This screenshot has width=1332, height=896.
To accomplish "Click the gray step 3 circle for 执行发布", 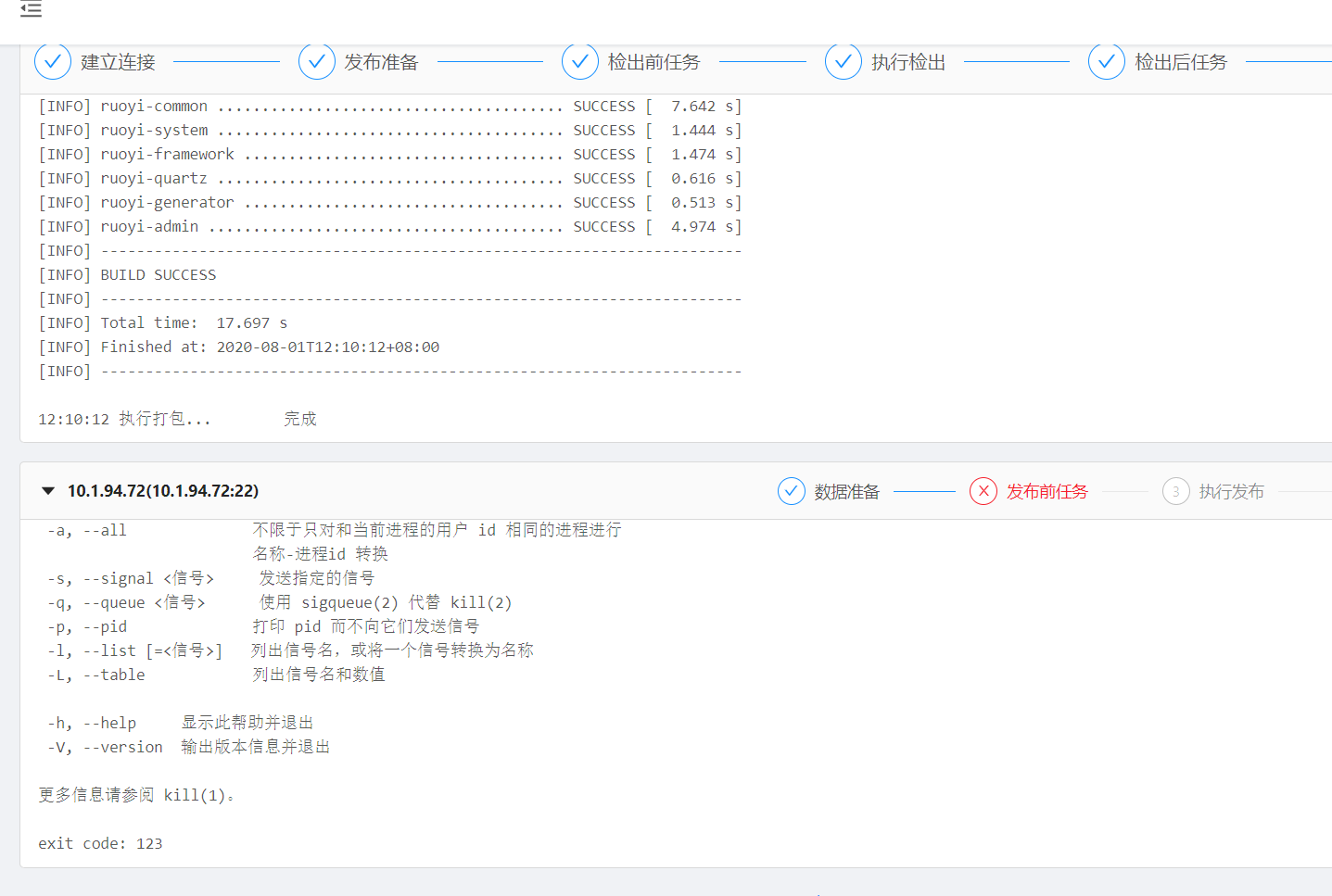I will (1175, 491).
